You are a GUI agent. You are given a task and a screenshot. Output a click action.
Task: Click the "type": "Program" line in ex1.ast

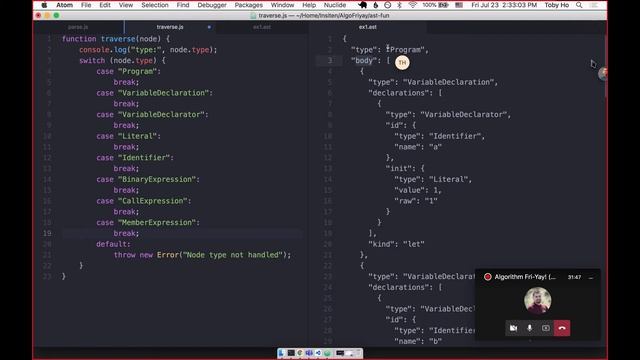point(390,50)
